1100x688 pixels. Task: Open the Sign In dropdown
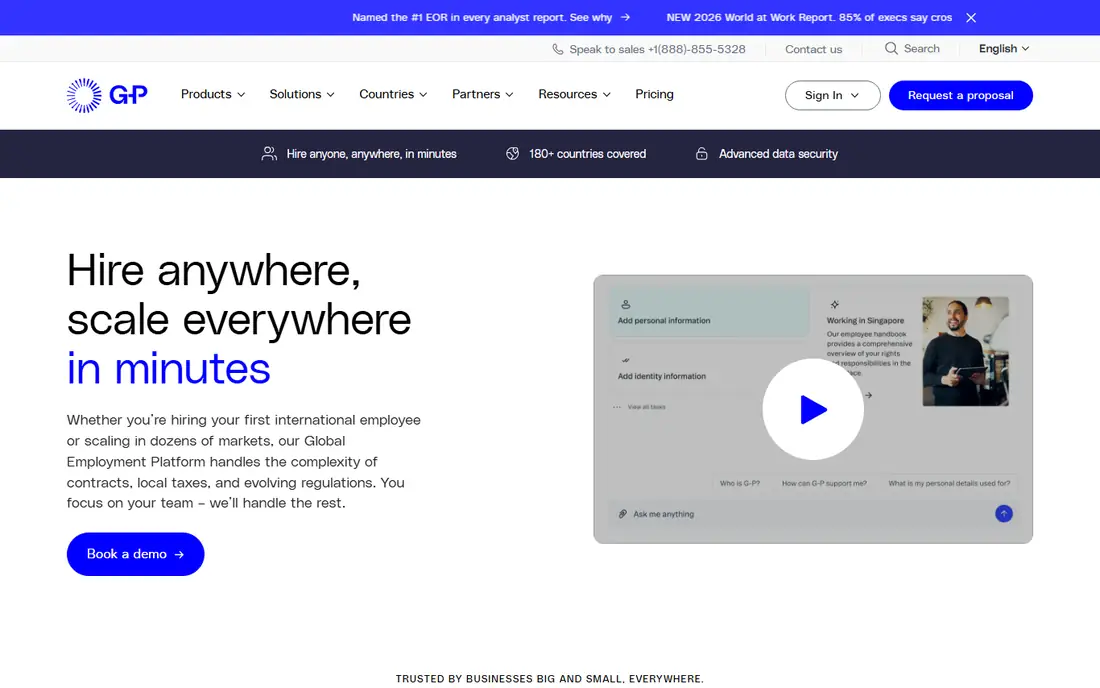tap(832, 95)
